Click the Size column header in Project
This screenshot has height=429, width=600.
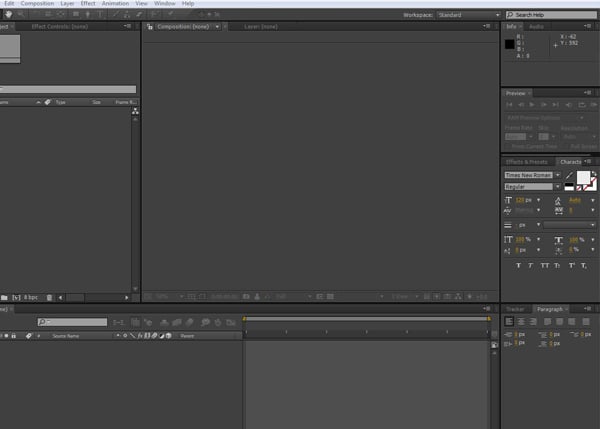pyautogui.click(x=96, y=102)
